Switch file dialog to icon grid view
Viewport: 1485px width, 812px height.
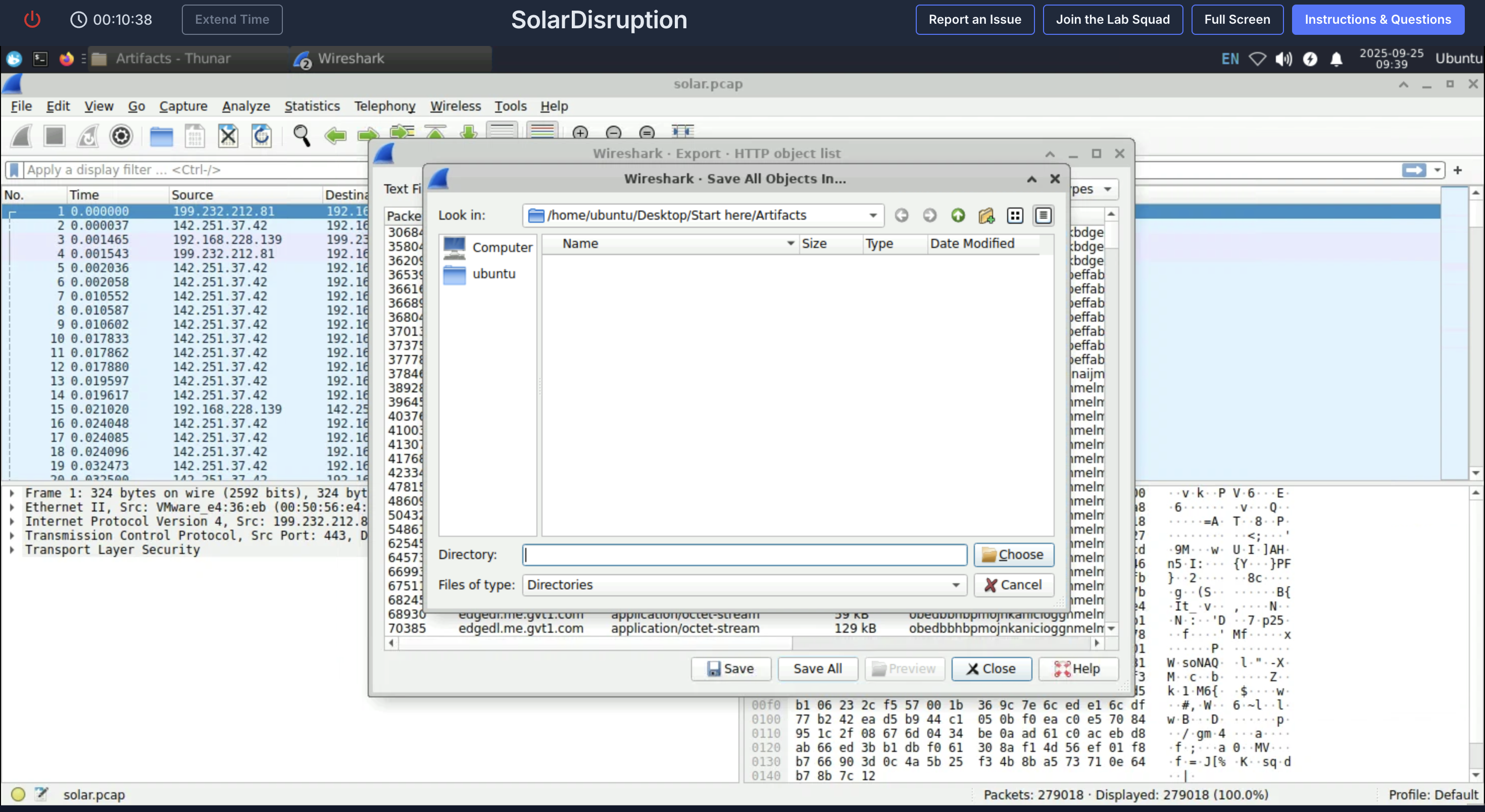click(1015, 216)
